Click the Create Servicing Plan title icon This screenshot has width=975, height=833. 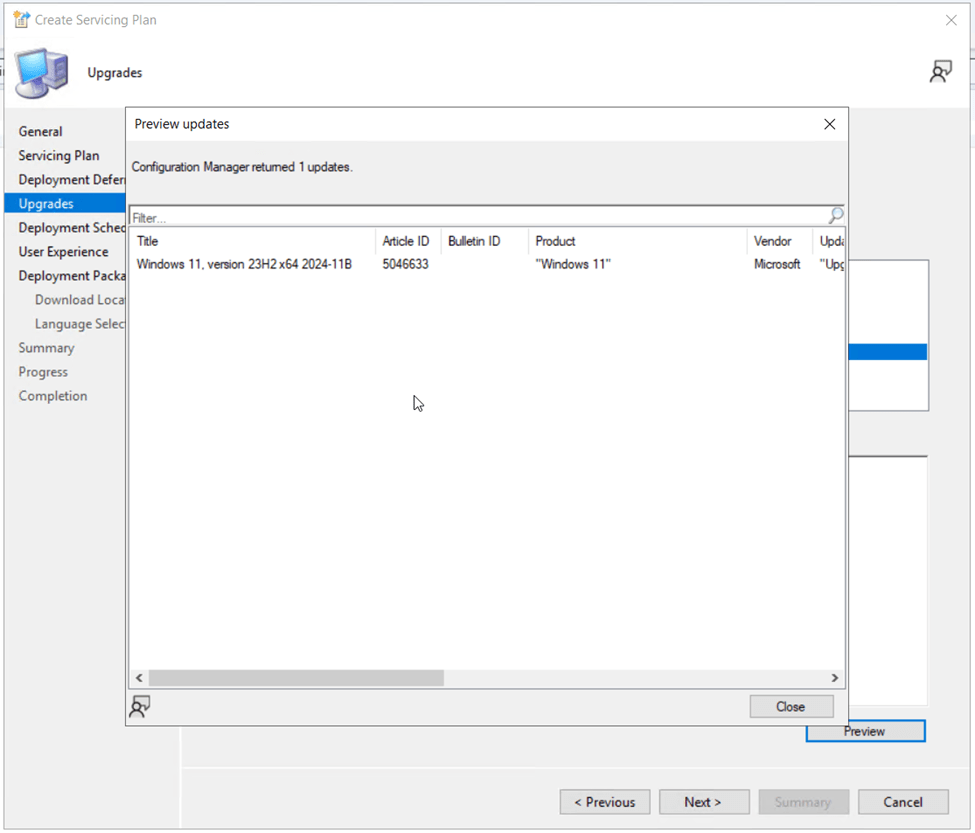[x=21, y=20]
